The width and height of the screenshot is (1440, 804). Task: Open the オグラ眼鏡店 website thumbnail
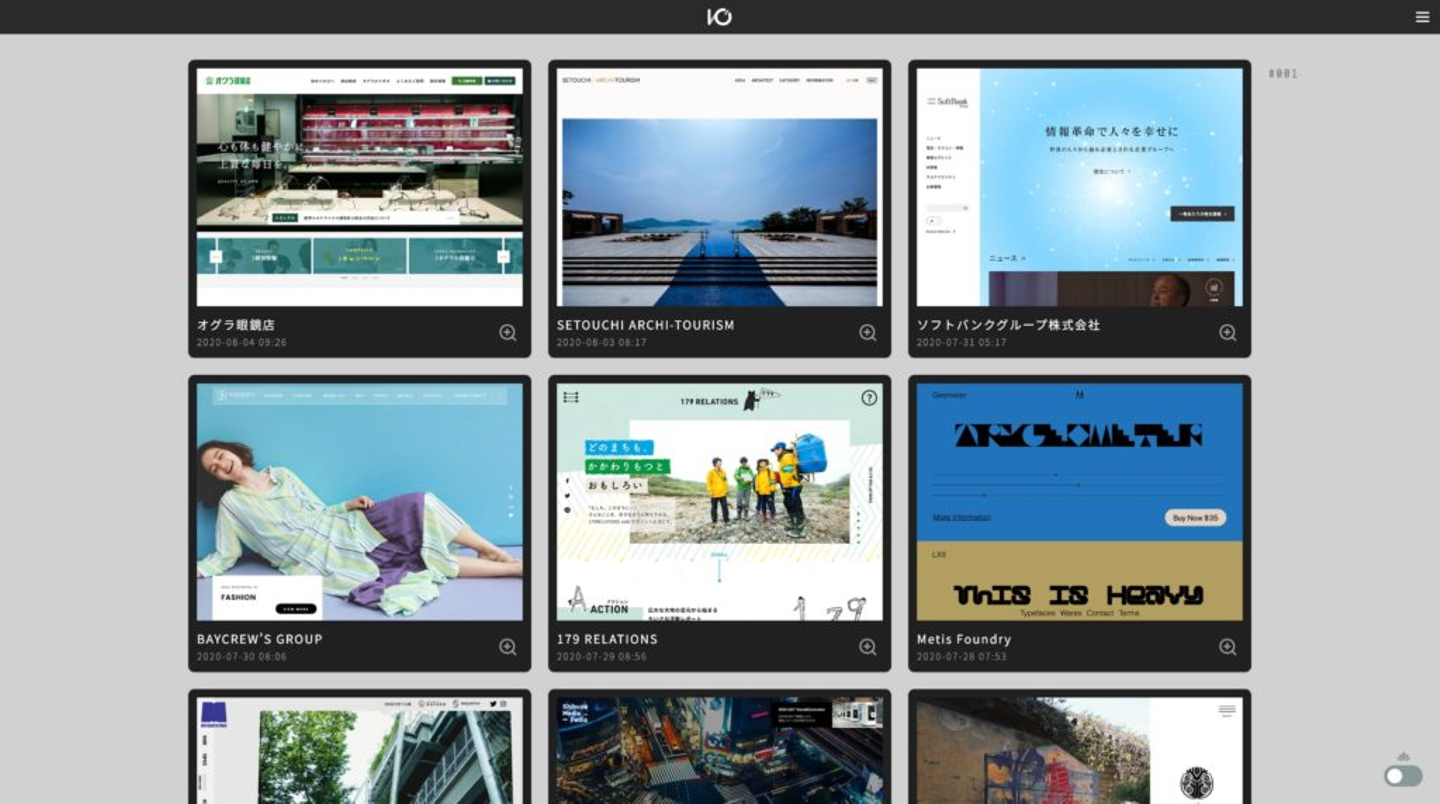pyautogui.click(x=360, y=187)
